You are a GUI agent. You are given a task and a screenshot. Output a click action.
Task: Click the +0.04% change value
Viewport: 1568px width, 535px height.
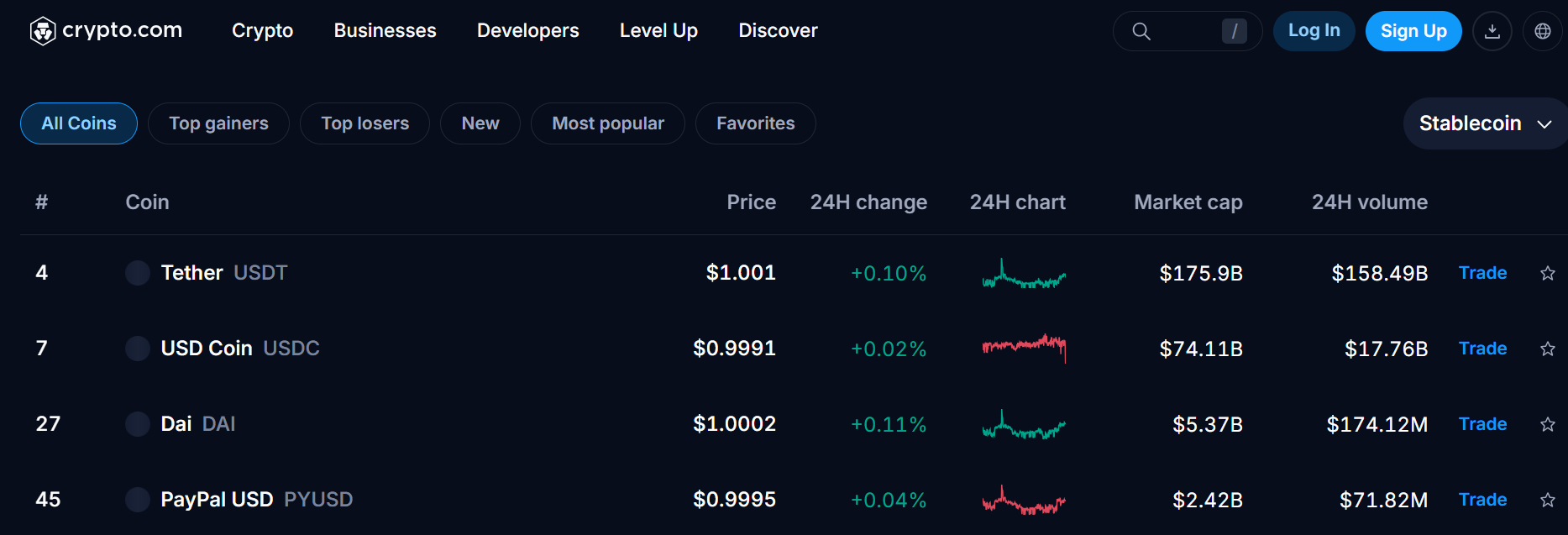click(889, 501)
